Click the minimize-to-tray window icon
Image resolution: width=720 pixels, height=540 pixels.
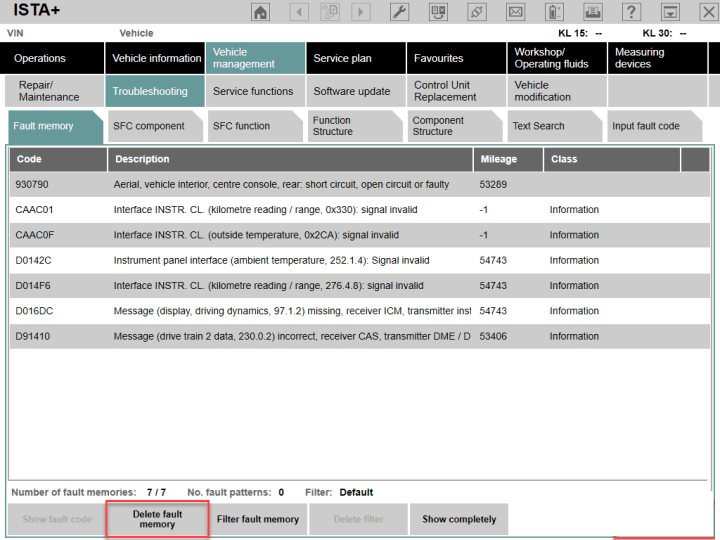click(670, 12)
